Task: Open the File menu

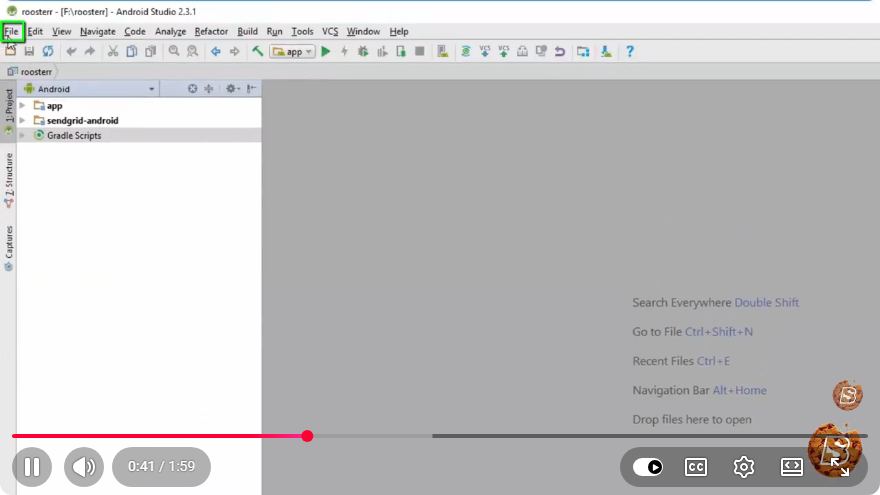Action: tap(11, 31)
